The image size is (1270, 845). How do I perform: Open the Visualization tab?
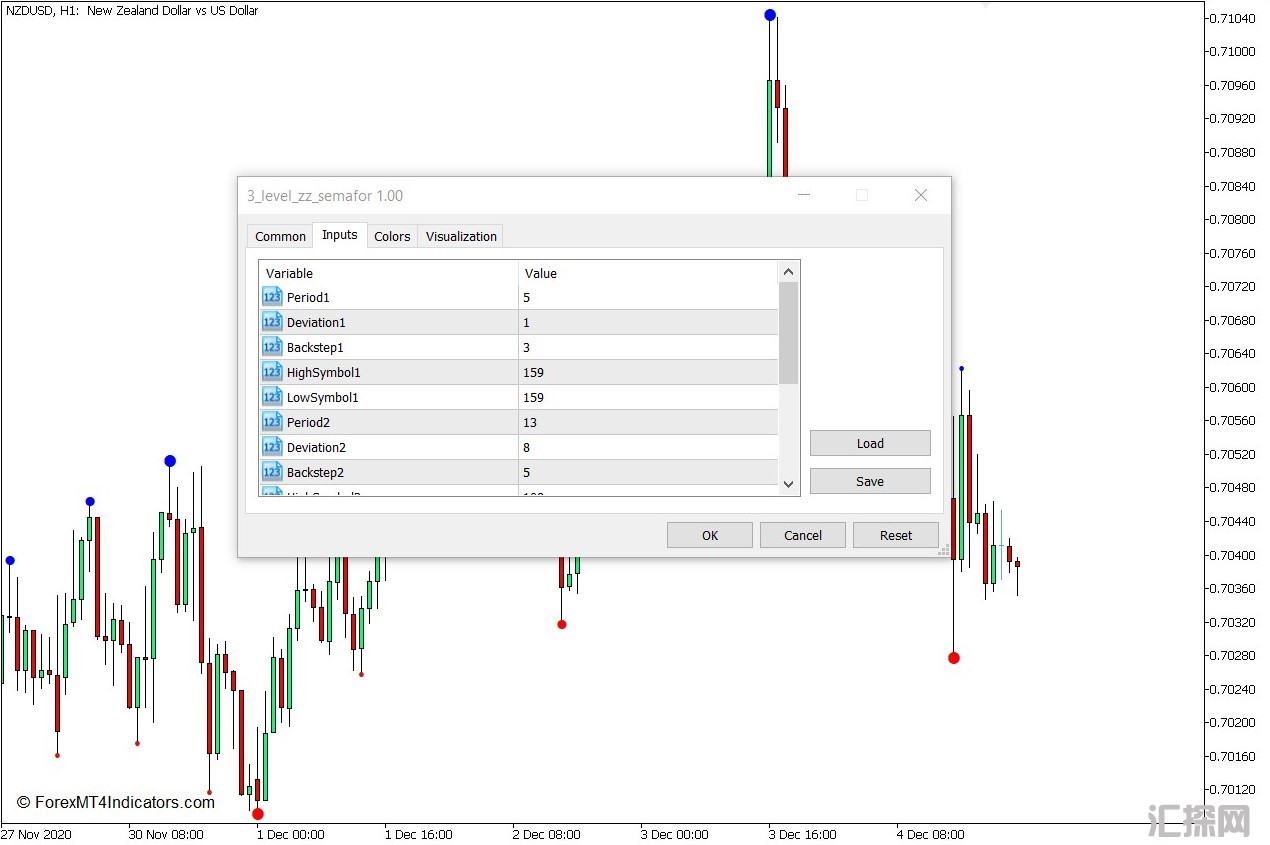461,236
